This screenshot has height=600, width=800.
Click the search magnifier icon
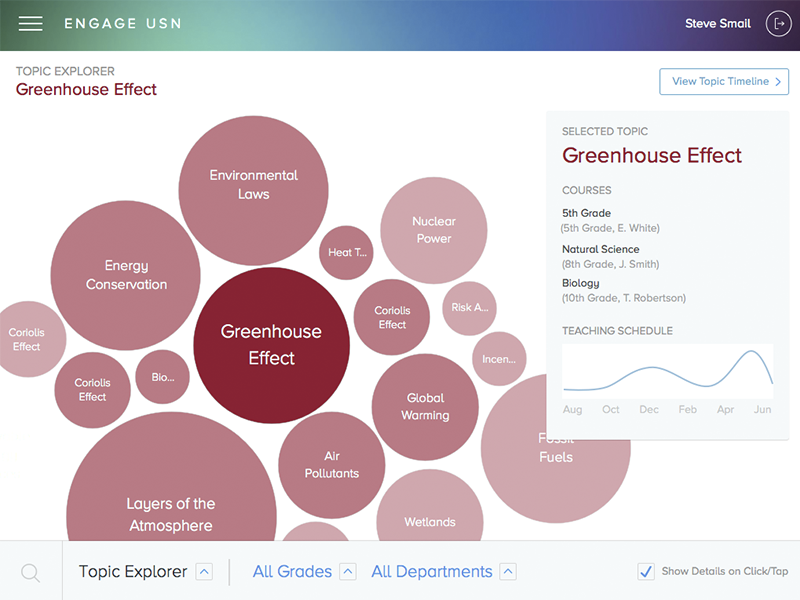[29, 571]
